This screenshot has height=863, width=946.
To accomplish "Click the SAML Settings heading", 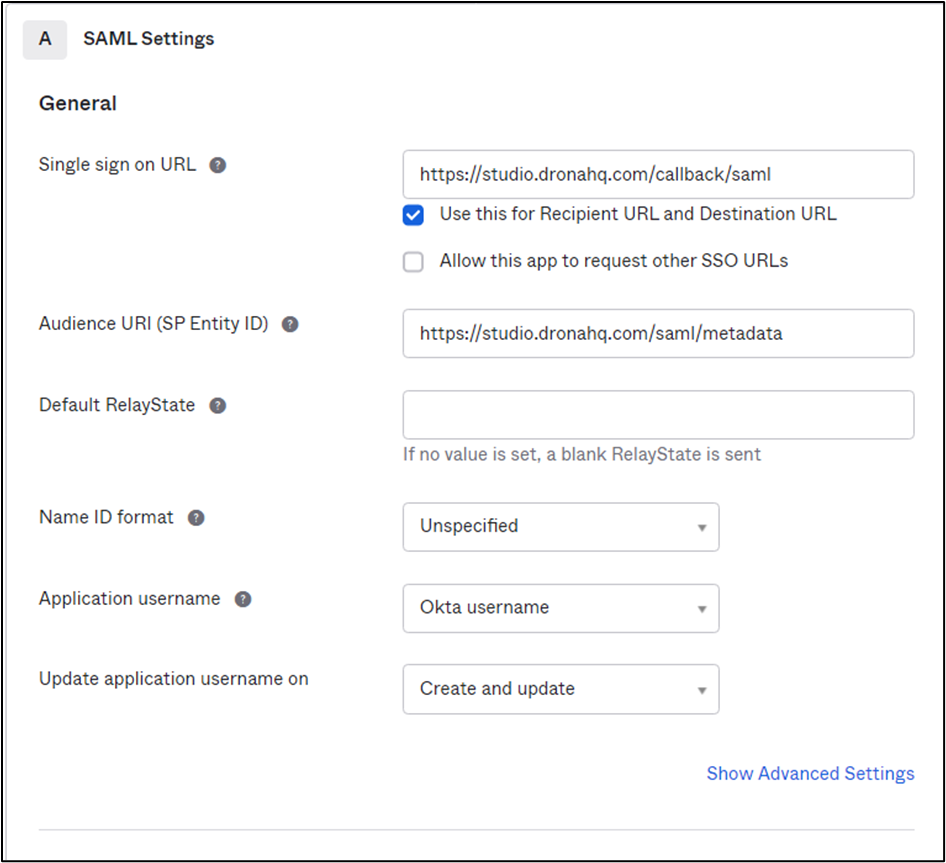I will point(148,39).
